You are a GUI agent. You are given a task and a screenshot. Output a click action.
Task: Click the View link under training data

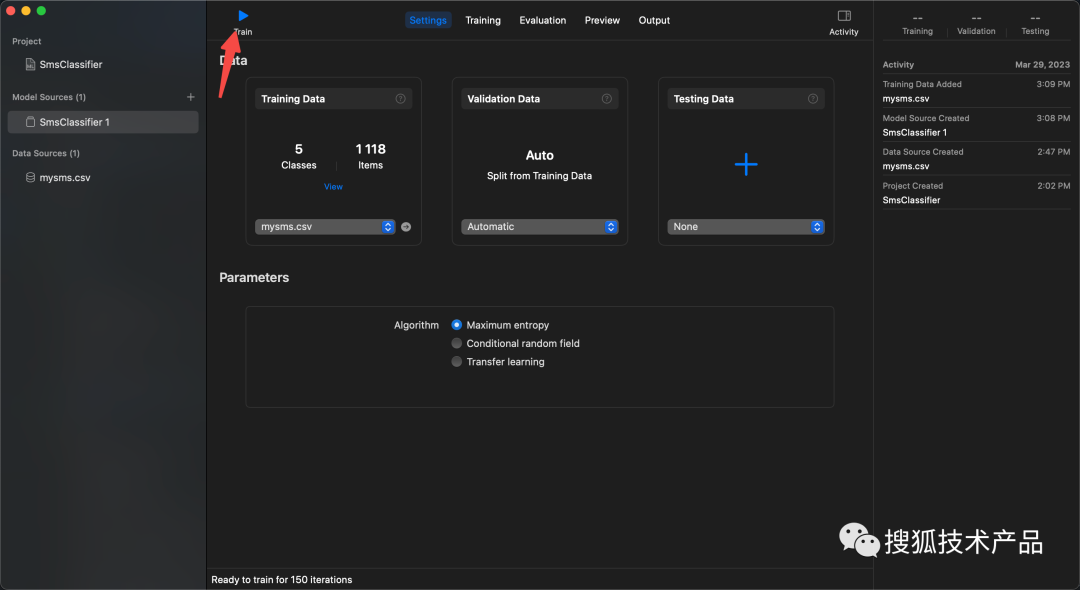click(333, 187)
